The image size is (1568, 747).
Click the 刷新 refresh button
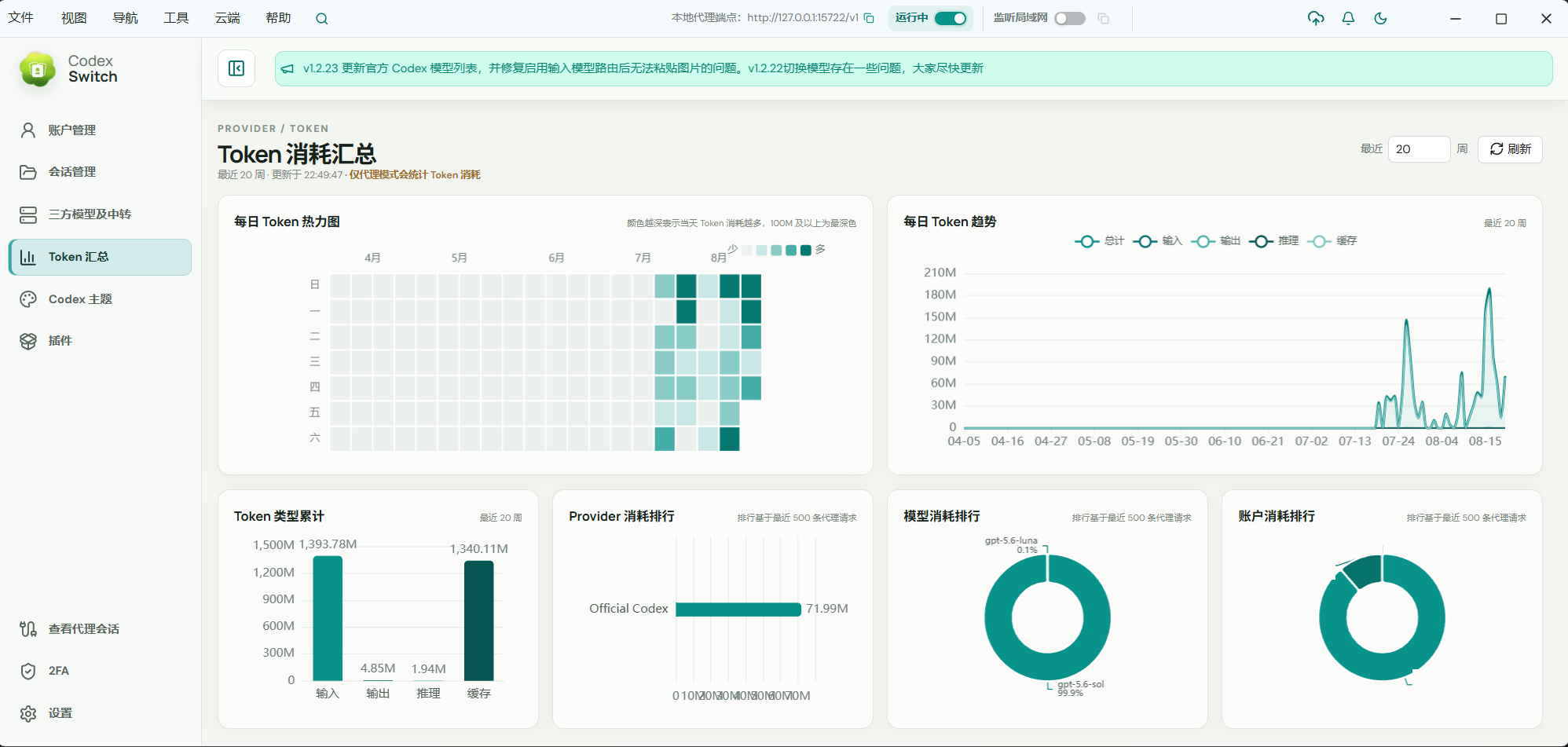coord(1510,149)
